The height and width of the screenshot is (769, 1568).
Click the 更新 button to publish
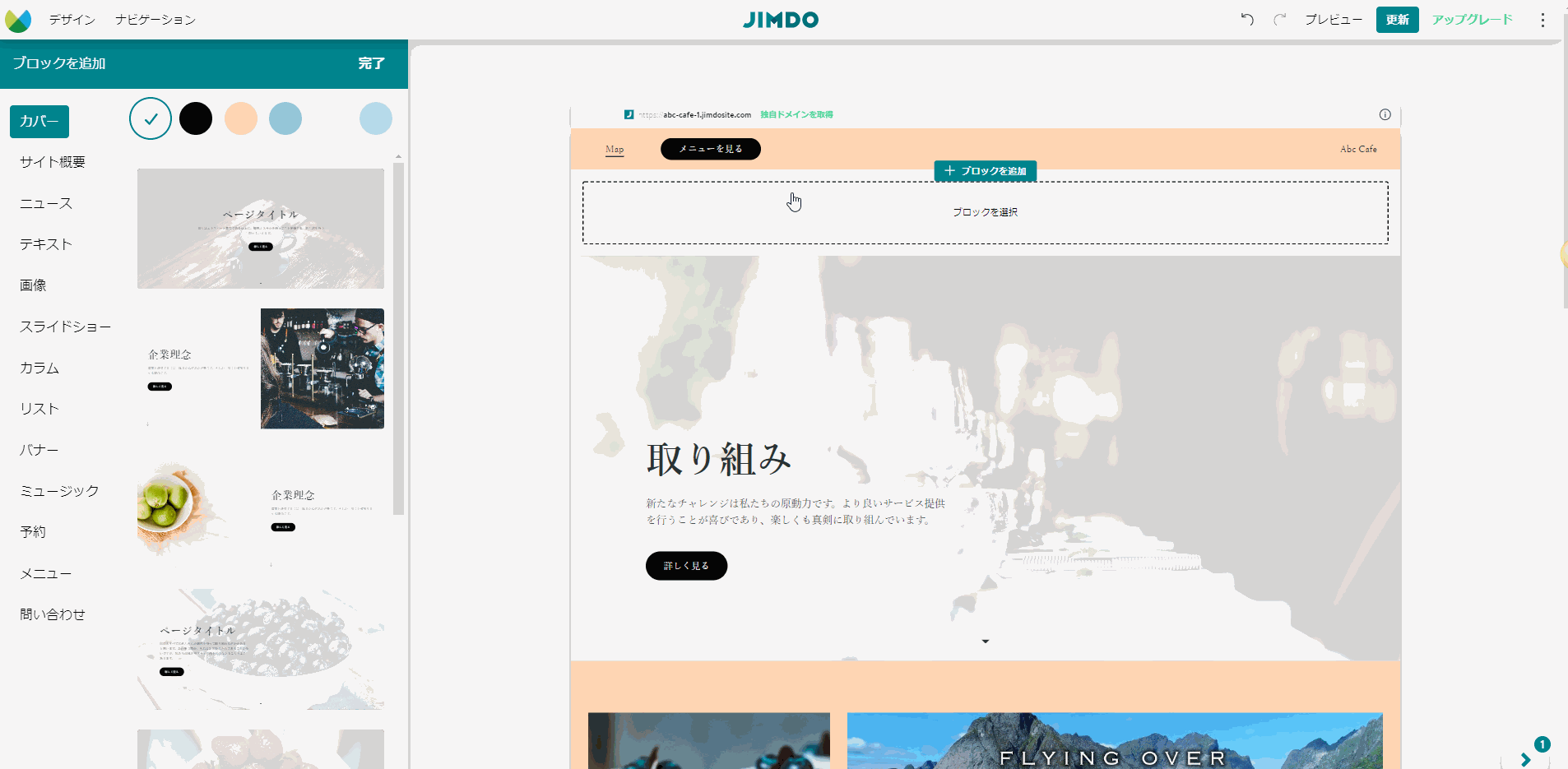[x=1396, y=20]
